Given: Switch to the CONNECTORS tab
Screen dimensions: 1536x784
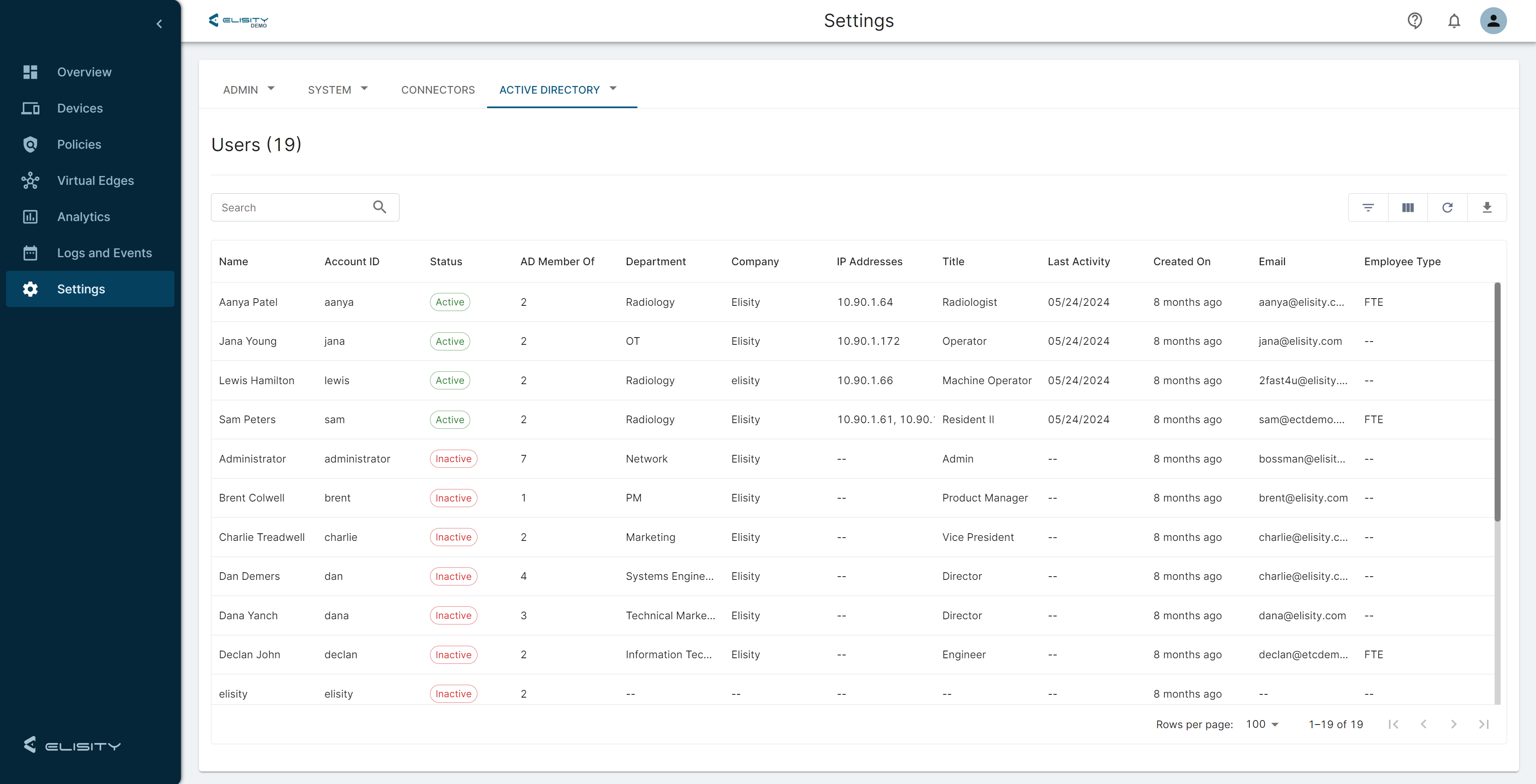Looking at the screenshot, I should coord(438,90).
